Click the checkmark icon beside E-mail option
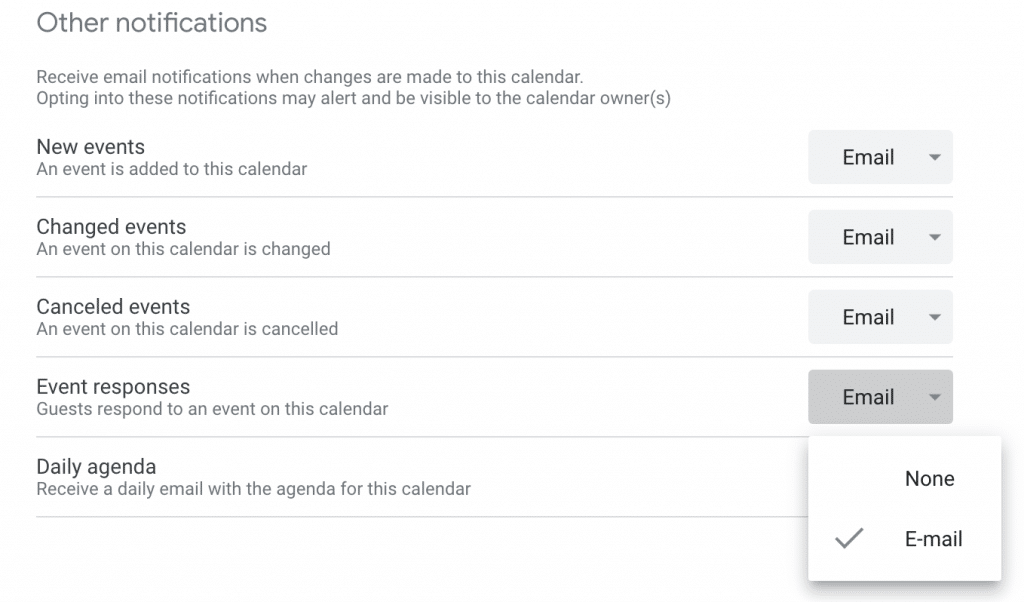 point(849,539)
